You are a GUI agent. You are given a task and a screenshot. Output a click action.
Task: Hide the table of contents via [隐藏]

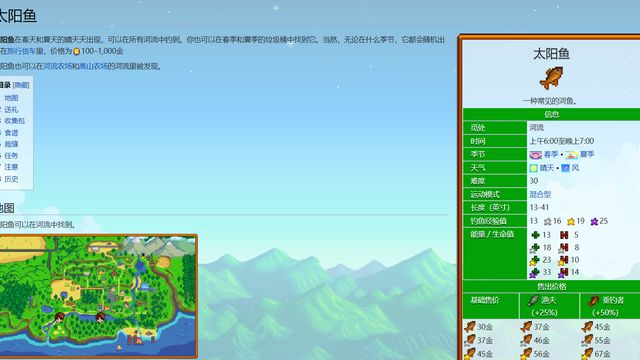(21, 85)
